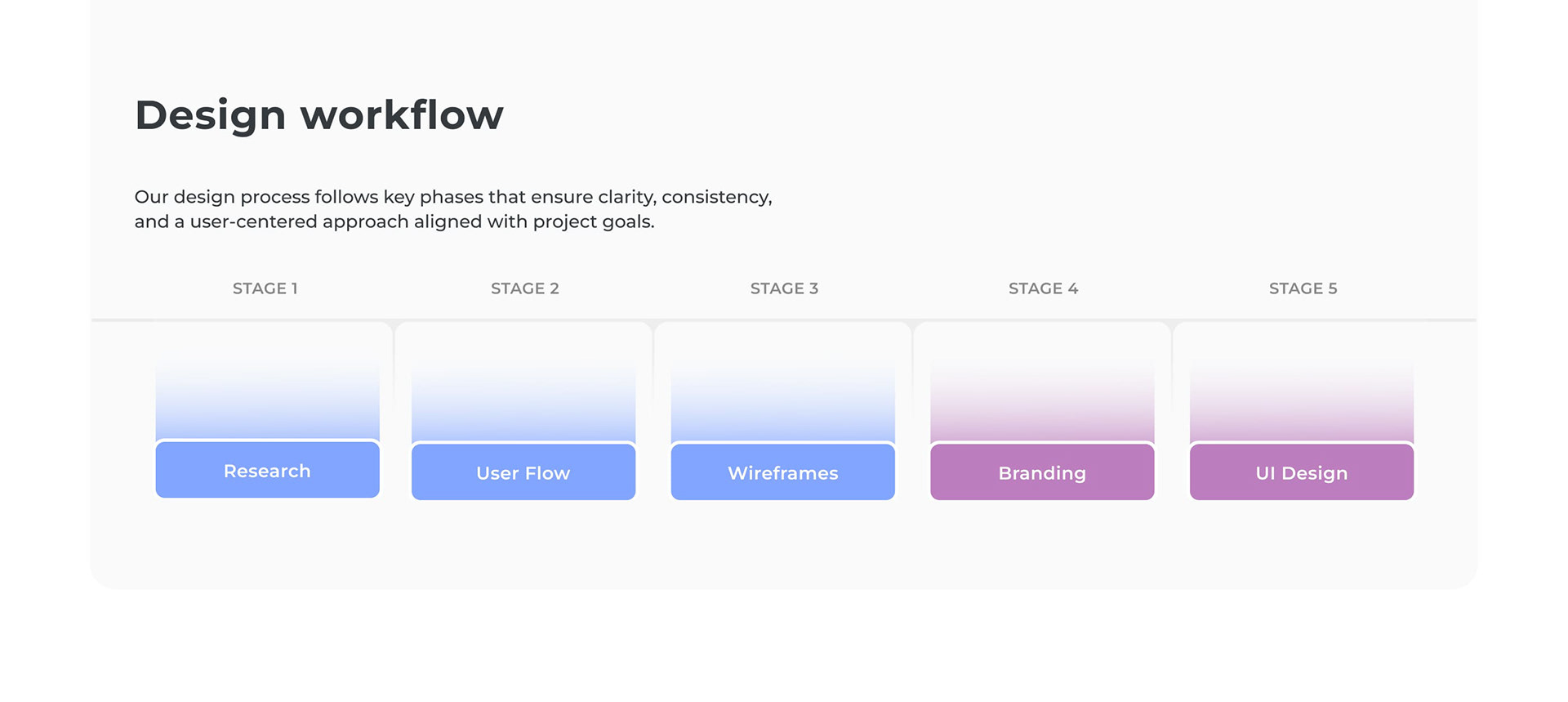The image size is (1568, 702).
Task: Select the User Flow button
Action: click(x=523, y=472)
